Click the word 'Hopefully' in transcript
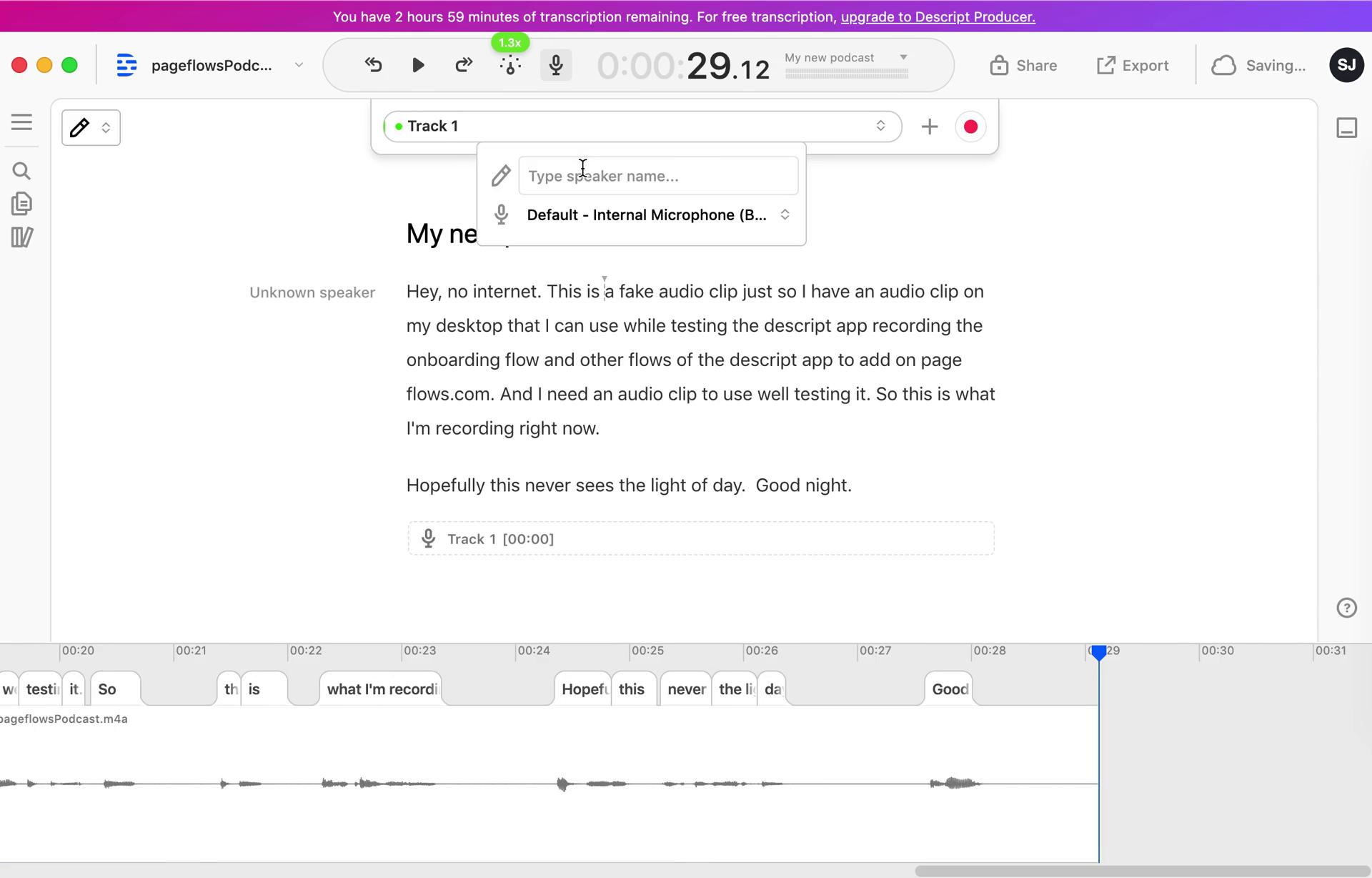The image size is (1372, 878). [x=446, y=485]
